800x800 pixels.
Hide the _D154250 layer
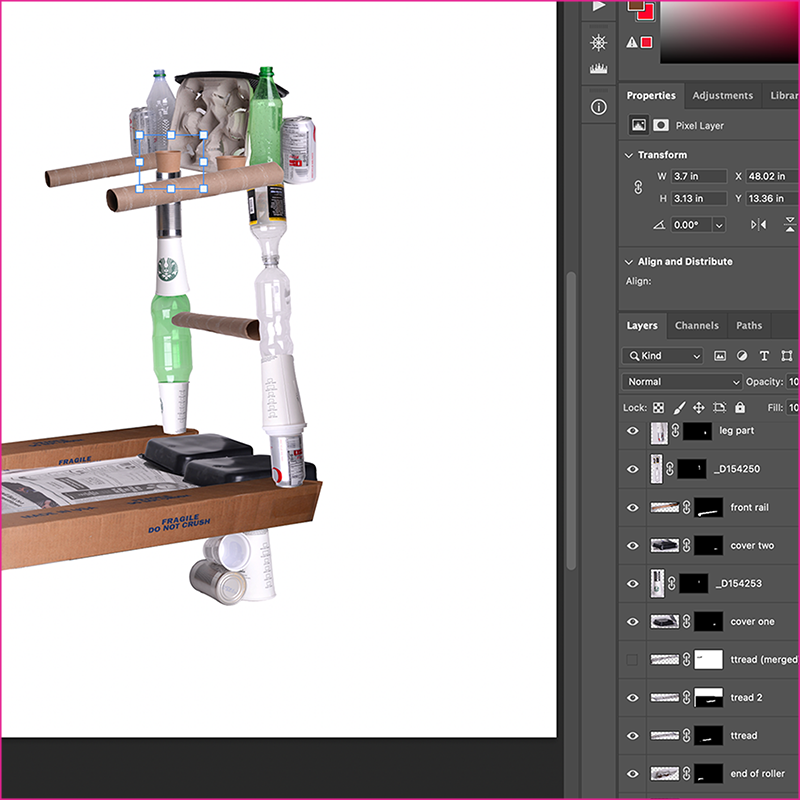633,469
